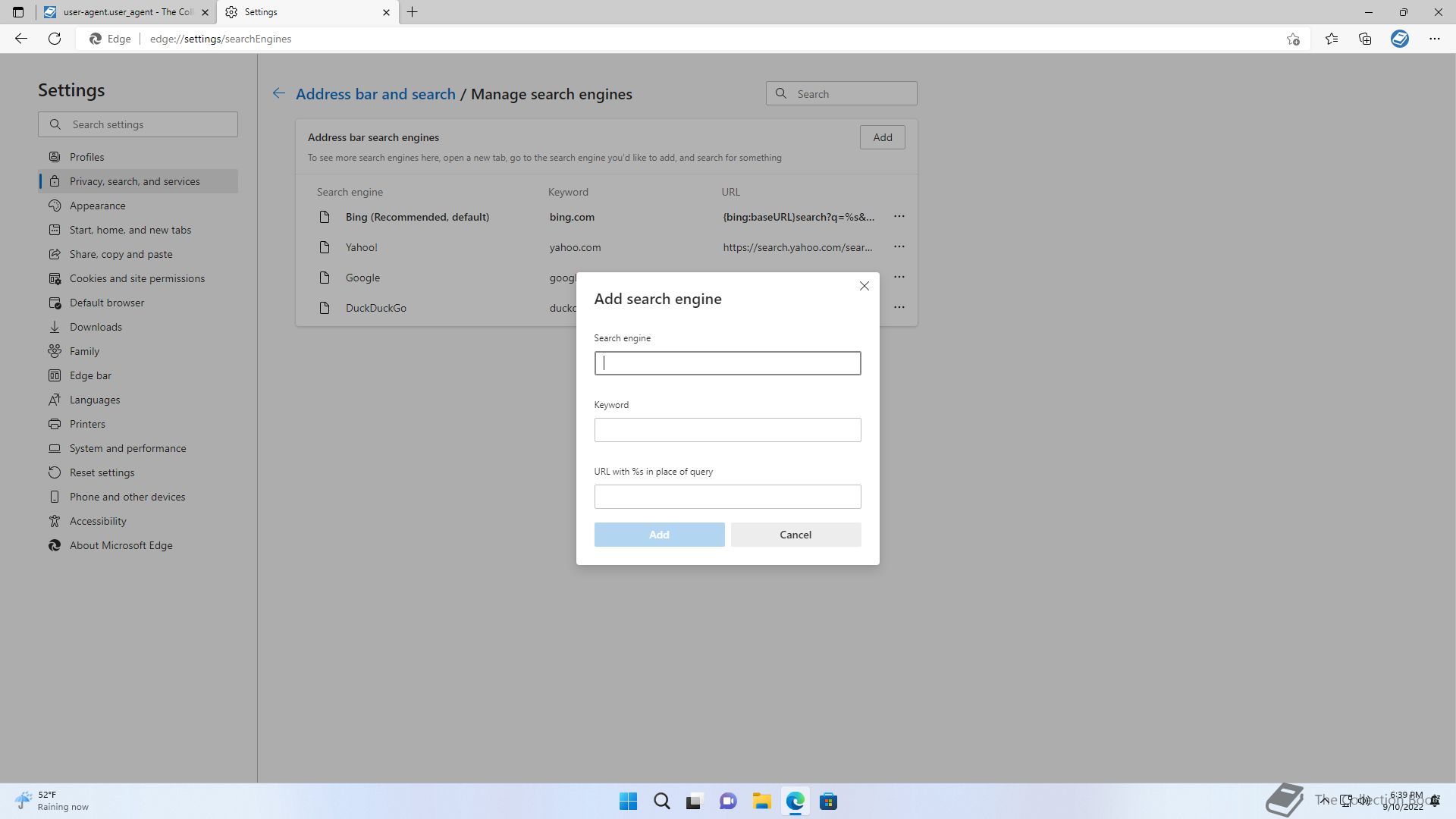Open the tab actions menu icon
Screen dimensions: 1456x819
(18, 12)
